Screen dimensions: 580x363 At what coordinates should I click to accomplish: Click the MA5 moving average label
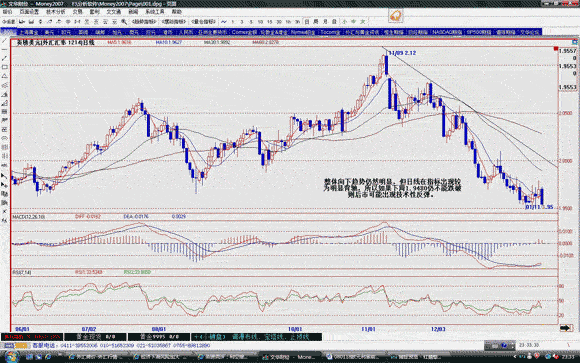tap(119, 43)
